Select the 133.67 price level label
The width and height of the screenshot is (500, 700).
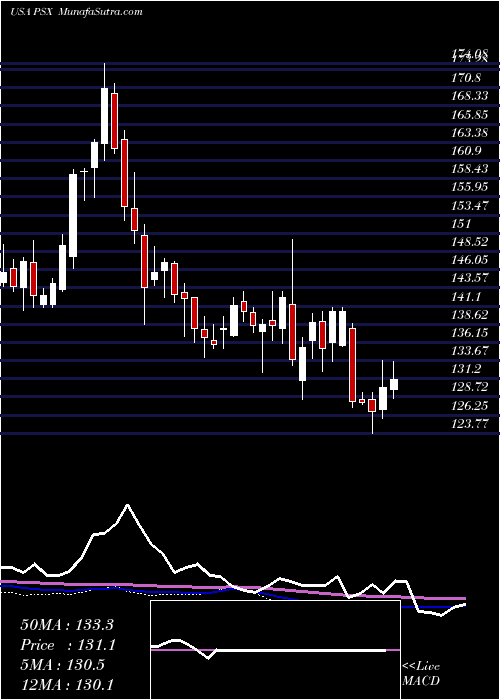tap(470, 351)
